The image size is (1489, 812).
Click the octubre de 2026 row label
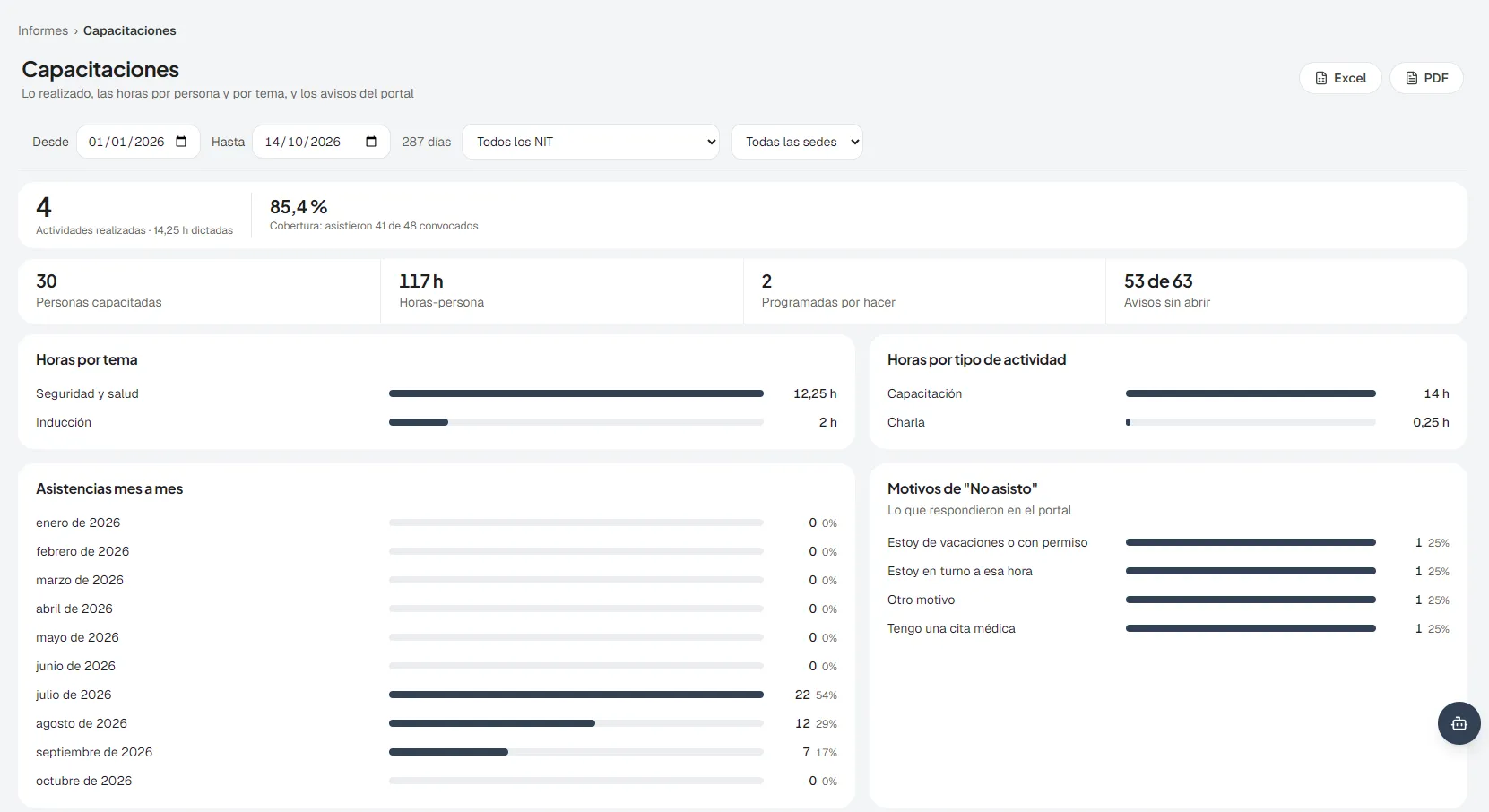[84, 781]
